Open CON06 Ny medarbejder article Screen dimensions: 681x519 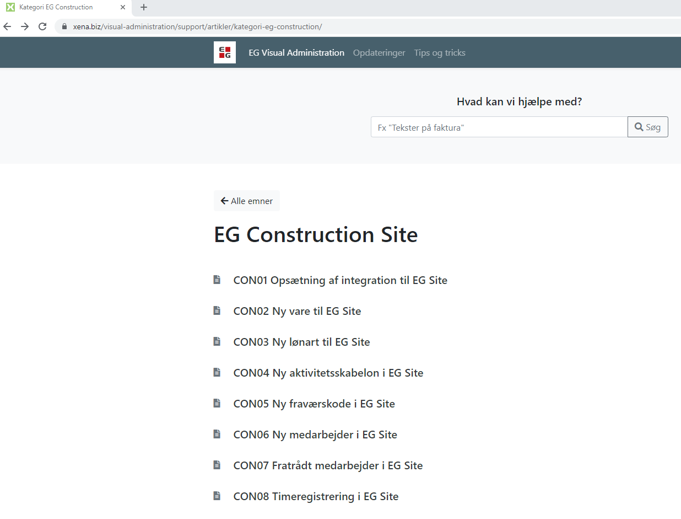tap(315, 435)
